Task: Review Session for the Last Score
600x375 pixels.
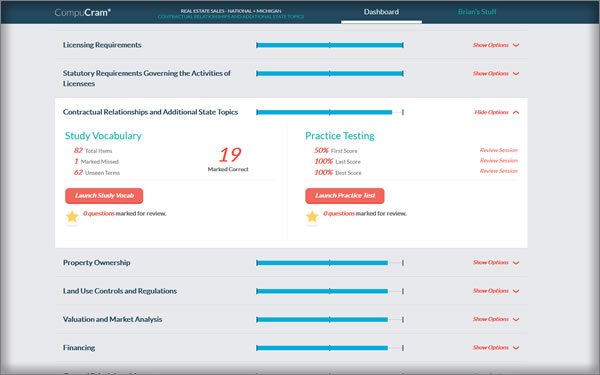Action: coord(499,160)
